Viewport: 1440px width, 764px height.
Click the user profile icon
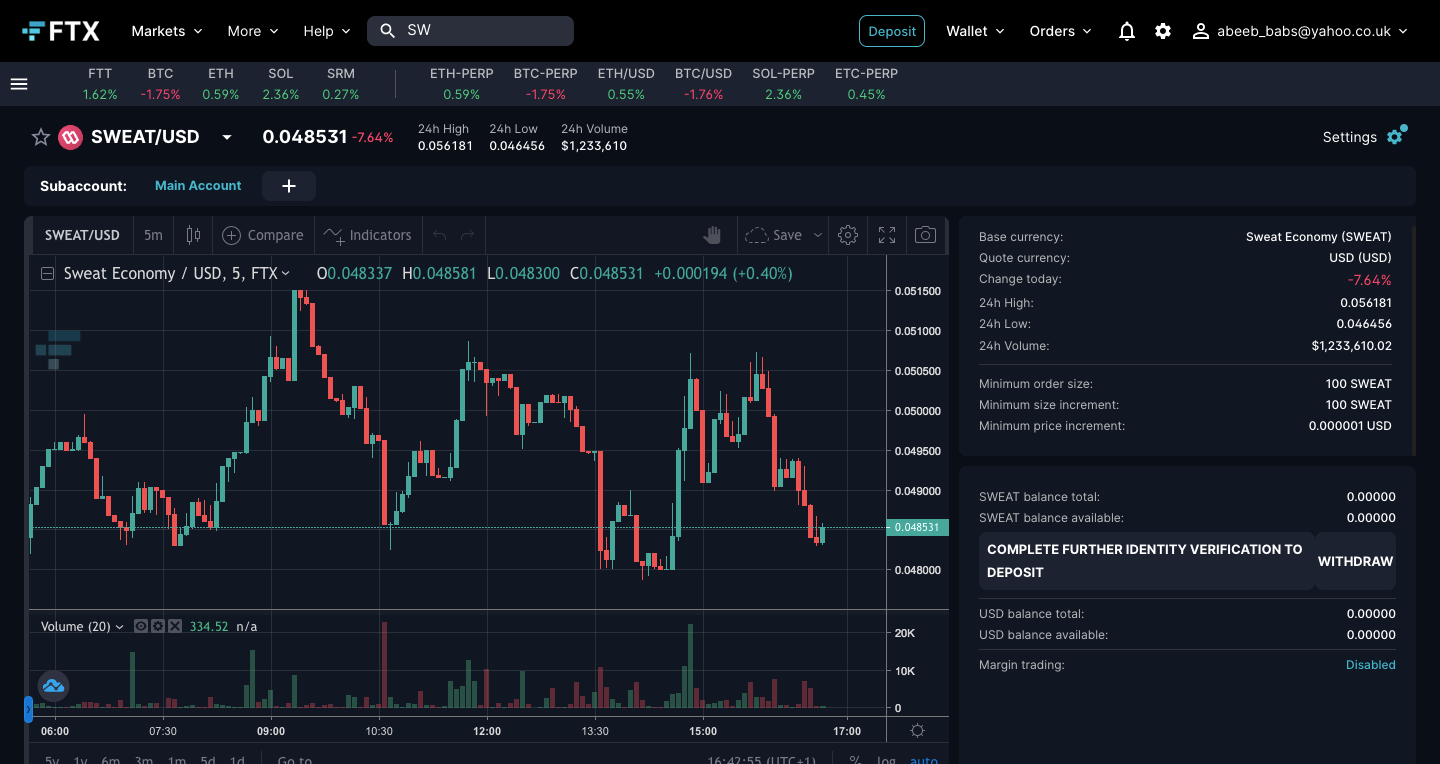1201,31
